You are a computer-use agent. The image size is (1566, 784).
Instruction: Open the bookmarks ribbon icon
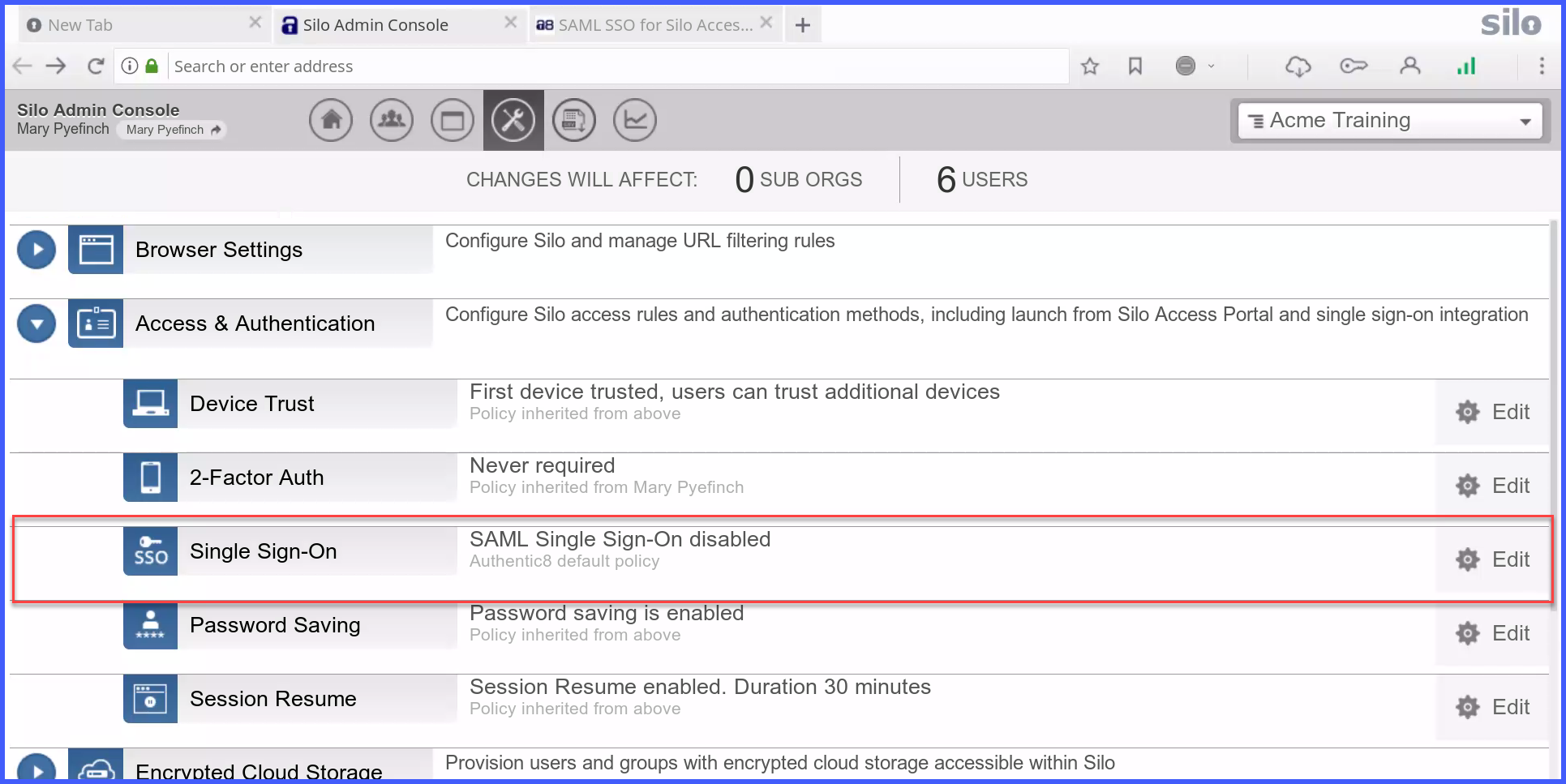(1135, 66)
